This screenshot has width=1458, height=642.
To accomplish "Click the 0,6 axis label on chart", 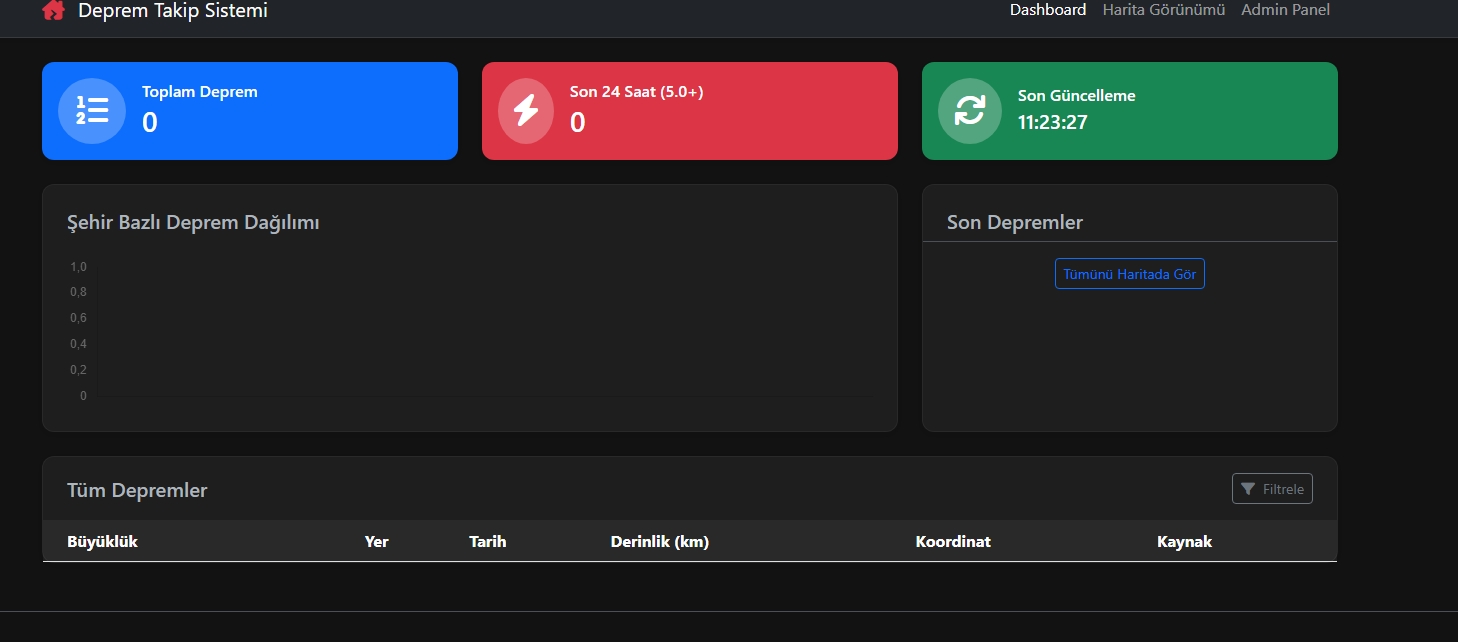I will click(x=79, y=318).
